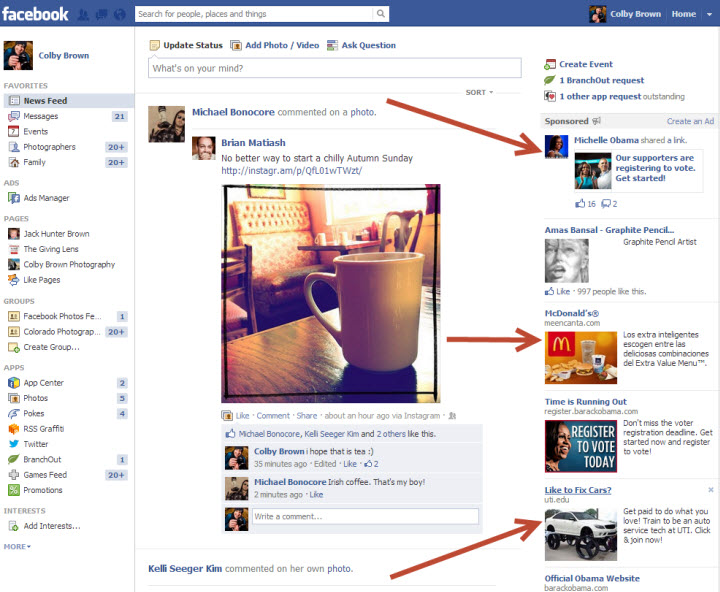Click the Pokes icon in sidebar

click(x=14, y=413)
